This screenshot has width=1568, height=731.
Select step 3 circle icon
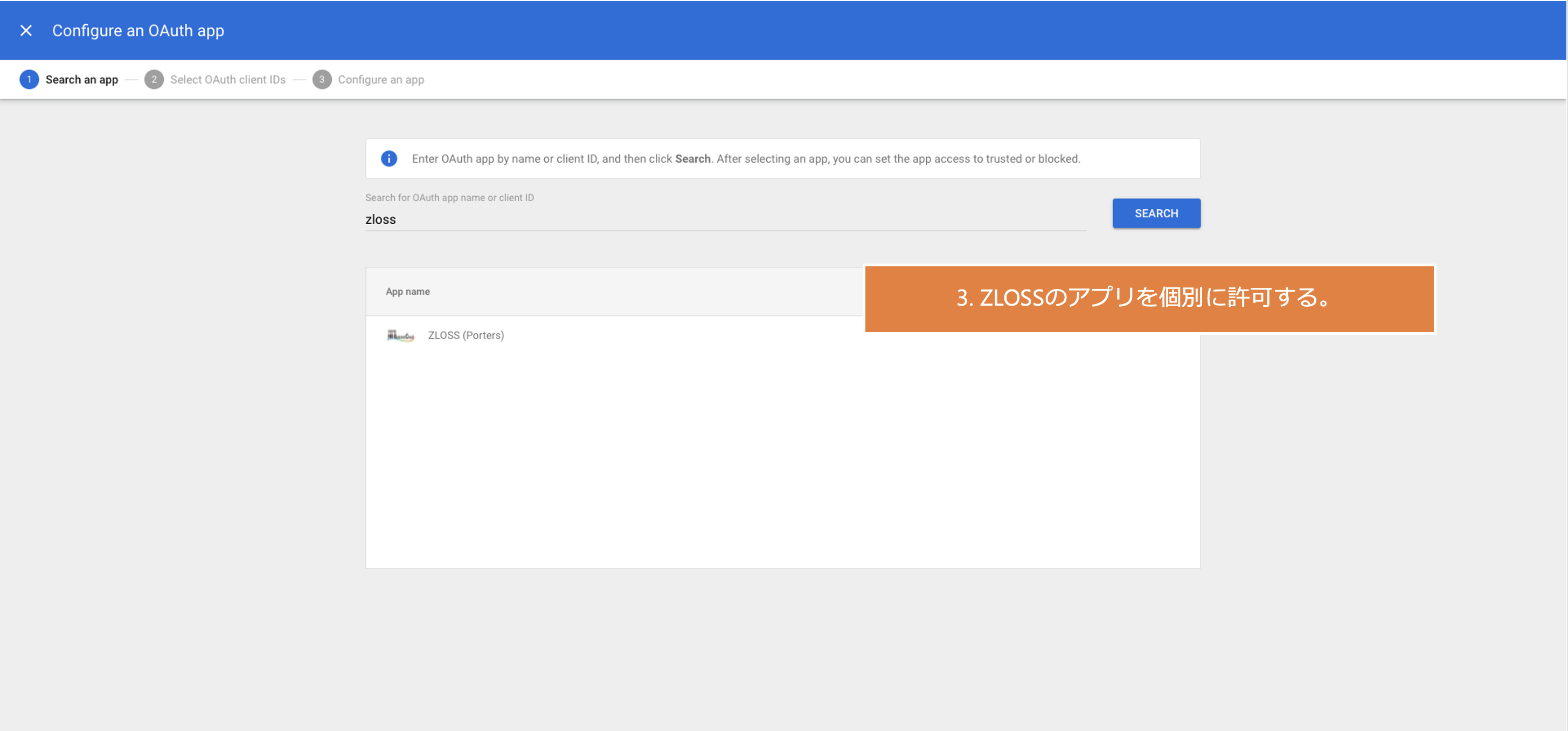point(322,80)
